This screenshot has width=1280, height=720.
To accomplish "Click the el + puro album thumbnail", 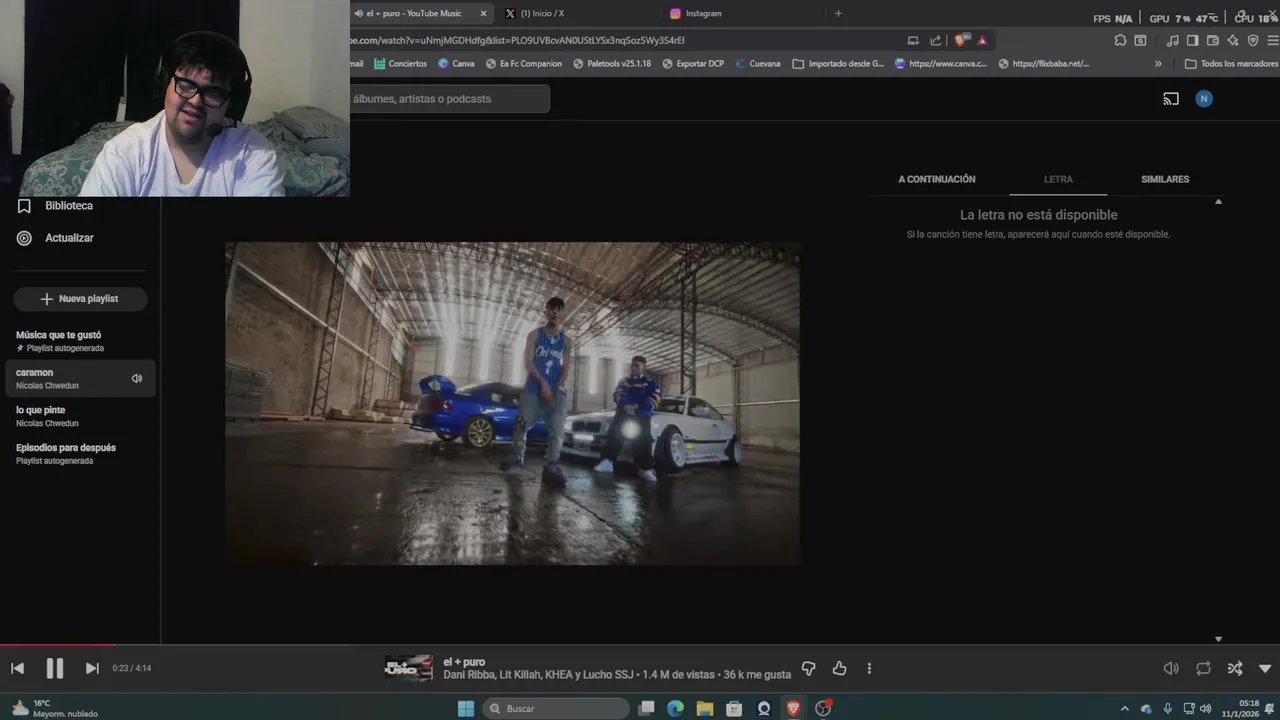I will (x=409, y=668).
